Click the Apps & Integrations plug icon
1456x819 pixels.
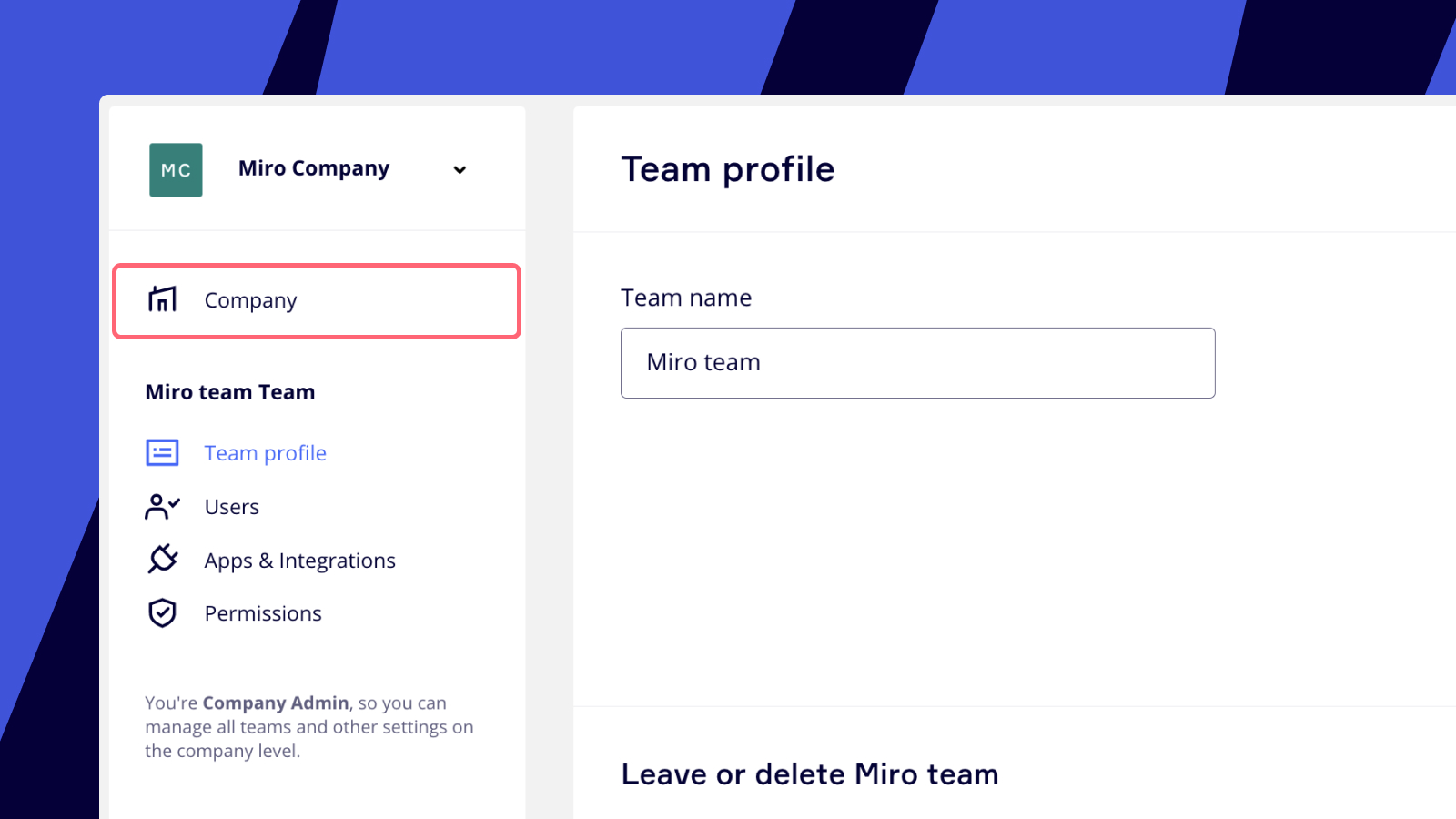(162, 560)
